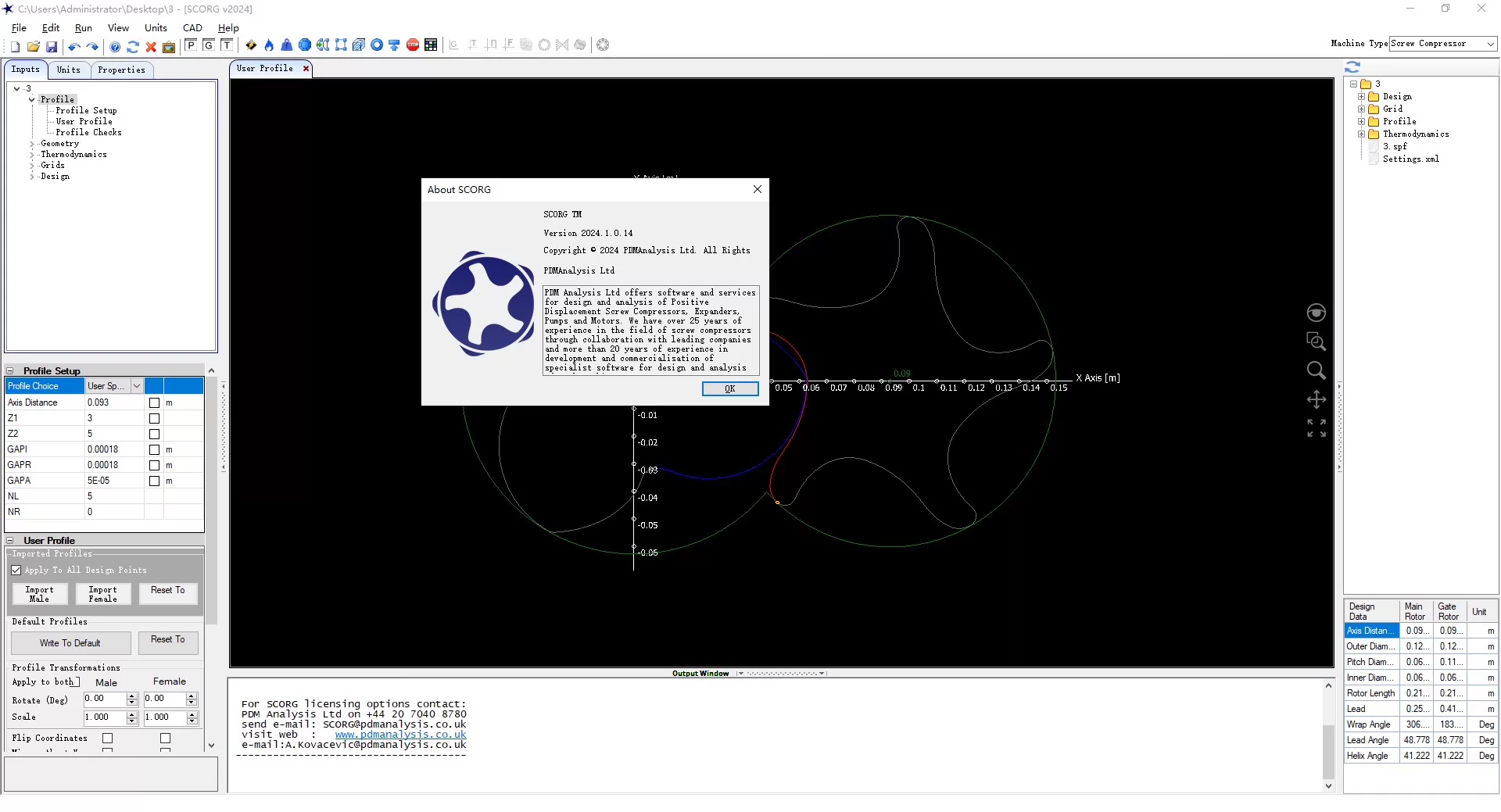Collapse the Profile node in the Inputs tree
Image resolution: width=1501 pixels, height=812 pixels.
[x=32, y=100]
